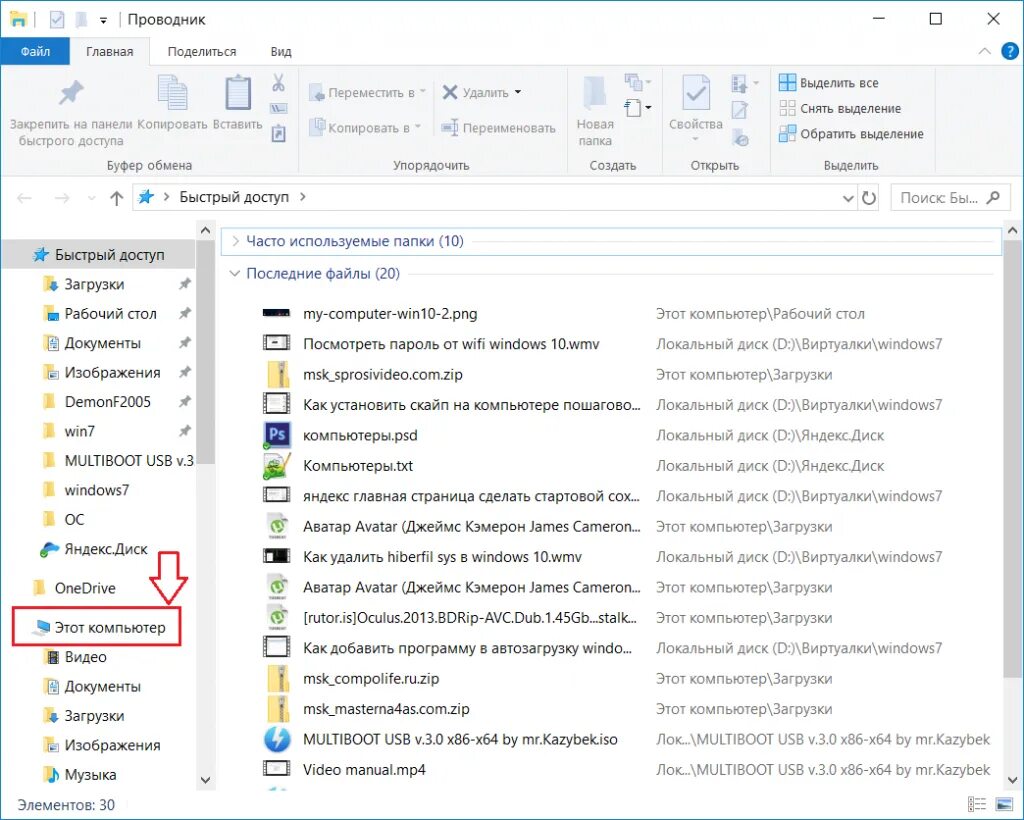Click the Paste clipboard icon
The image size is (1024, 820).
[x=238, y=93]
